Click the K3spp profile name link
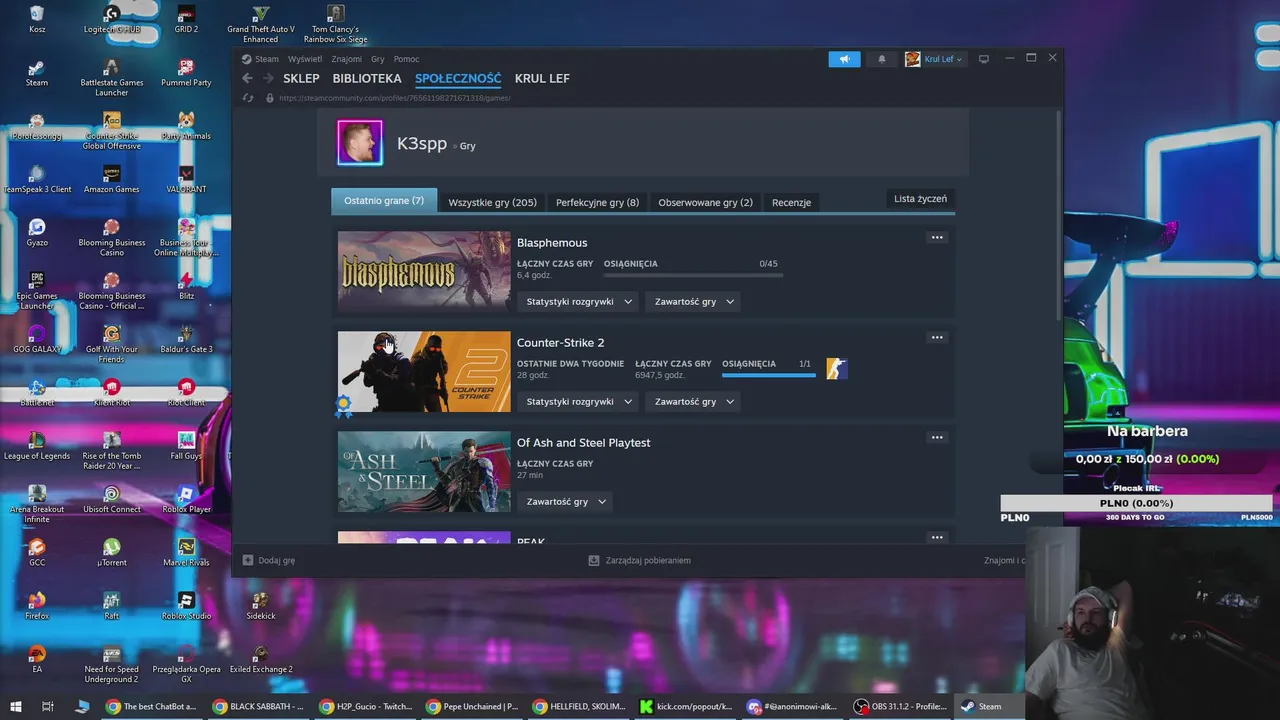Screen dimensions: 1280x720 coord(422,143)
